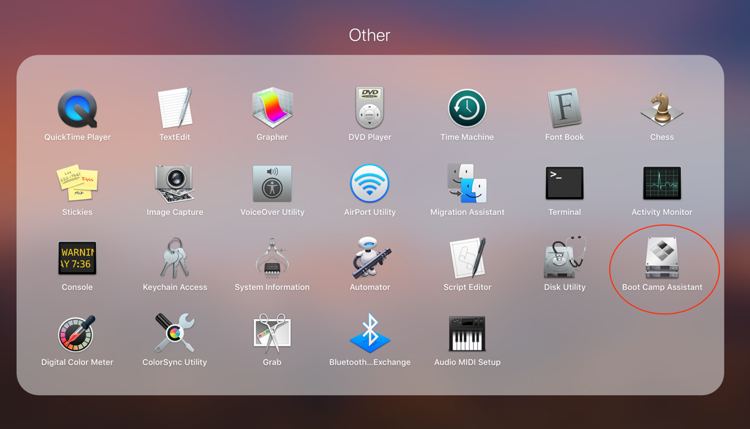Open Disk Utility
The width and height of the screenshot is (750, 429).
tap(564, 258)
